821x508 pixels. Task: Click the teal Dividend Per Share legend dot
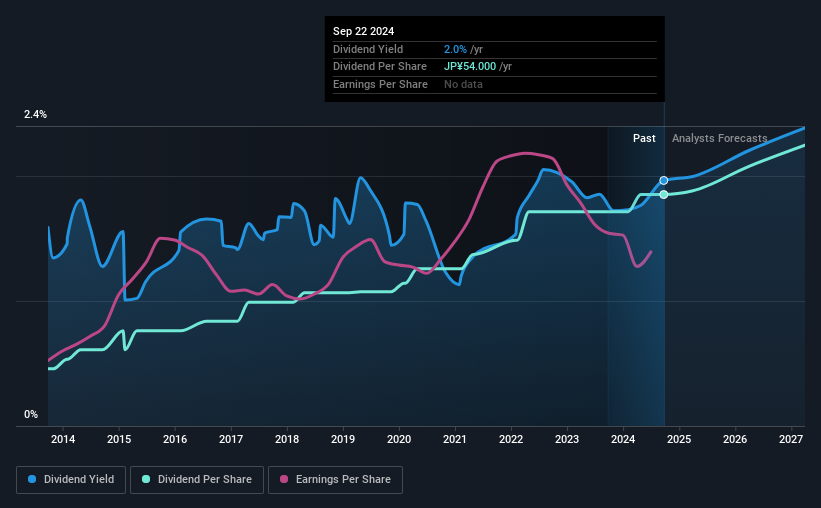tap(146, 479)
